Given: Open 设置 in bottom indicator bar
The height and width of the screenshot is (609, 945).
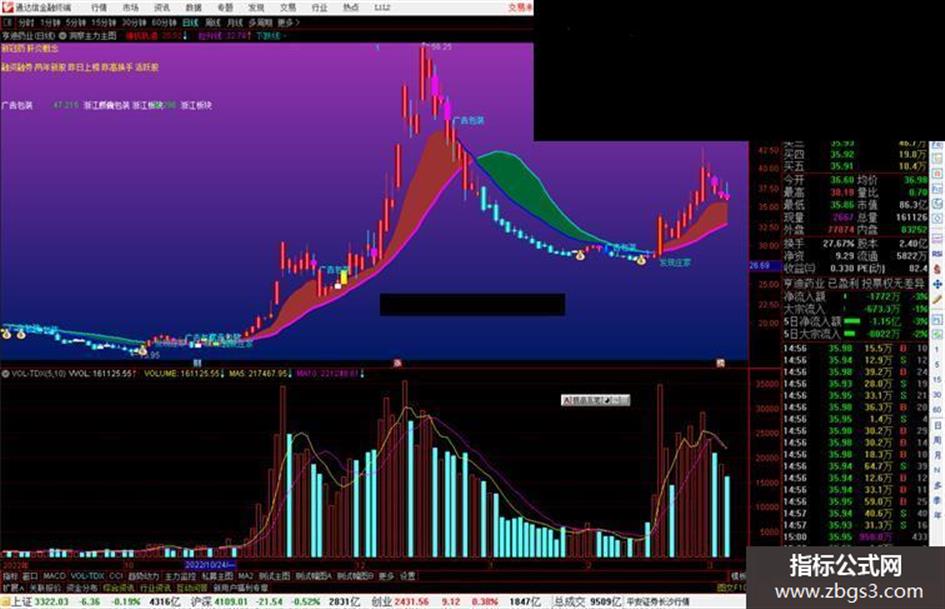Looking at the screenshot, I should (x=407, y=576).
